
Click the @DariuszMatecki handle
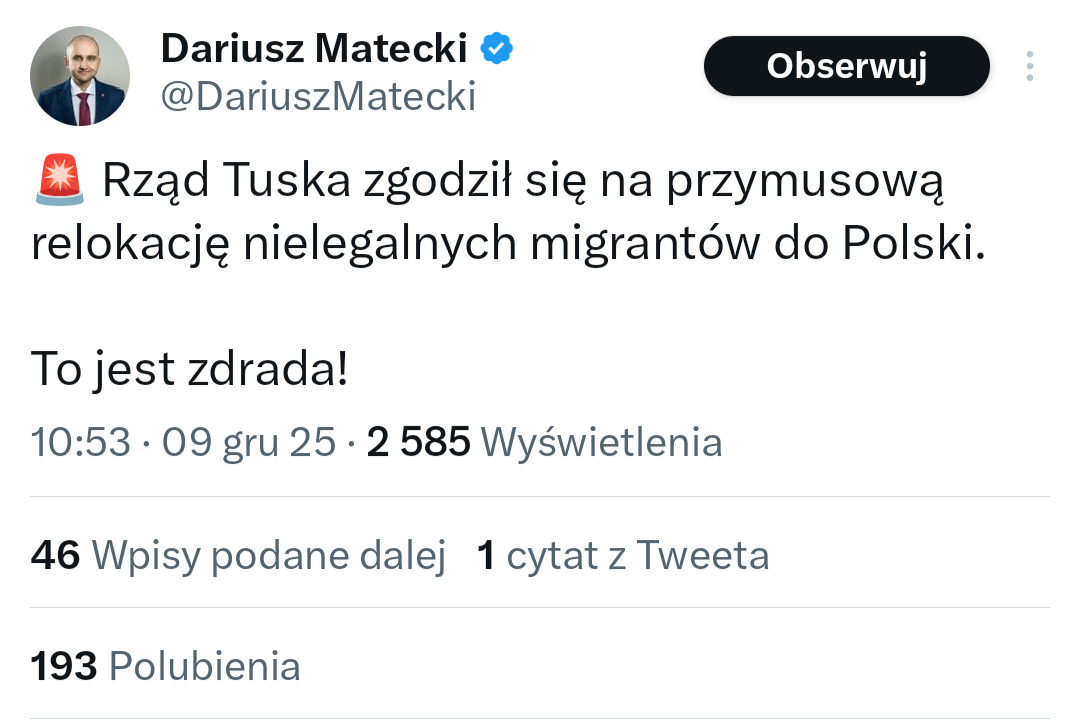click(x=318, y=96)
